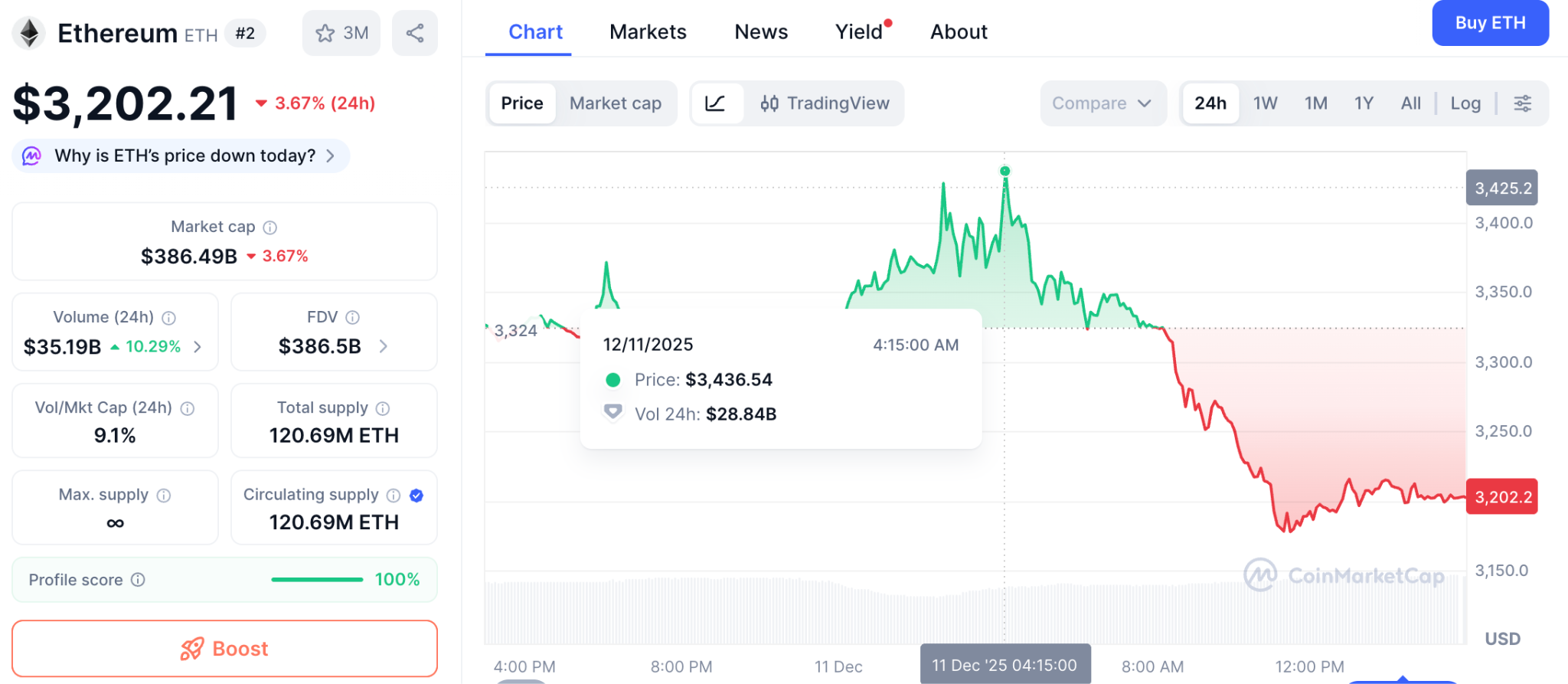Click Circulating supply info icon

pyautogui.click(x=394, y=496)
